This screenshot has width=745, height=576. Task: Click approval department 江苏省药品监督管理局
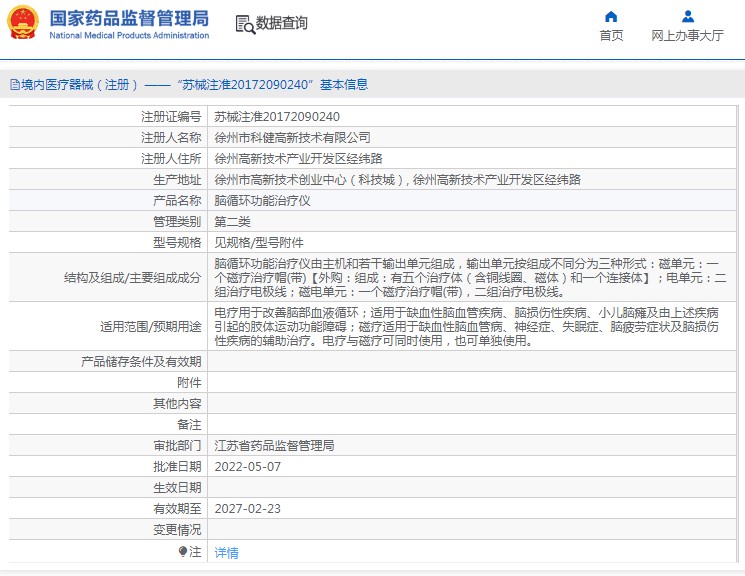click(274, 445)
